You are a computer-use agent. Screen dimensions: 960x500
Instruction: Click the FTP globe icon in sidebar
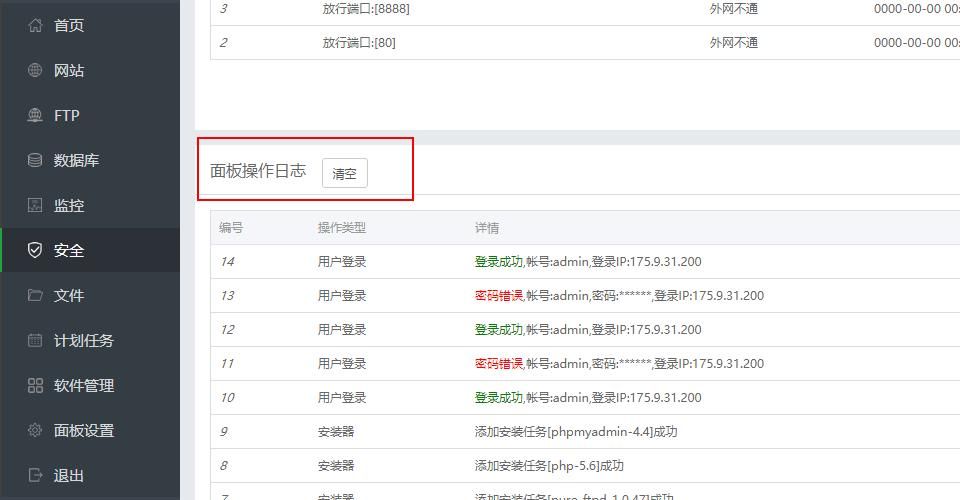coord(35,115)
